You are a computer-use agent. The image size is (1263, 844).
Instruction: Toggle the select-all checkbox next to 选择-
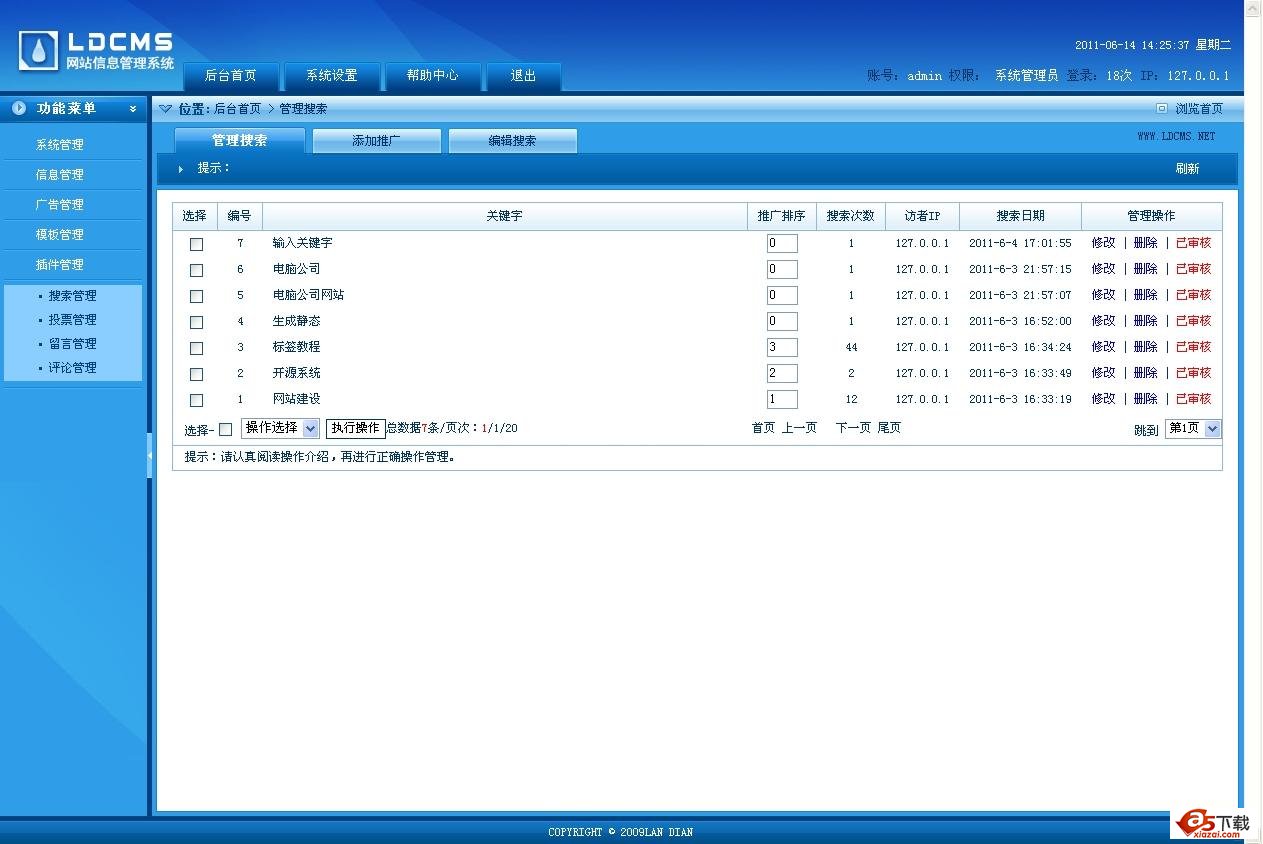click(225, 429)
